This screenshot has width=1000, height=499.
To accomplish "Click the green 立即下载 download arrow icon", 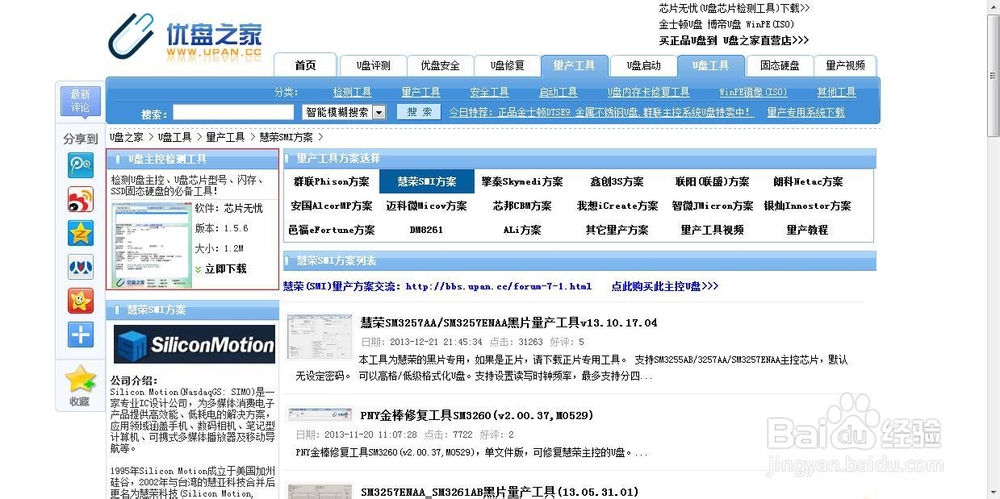I will [x=198, y=269].
